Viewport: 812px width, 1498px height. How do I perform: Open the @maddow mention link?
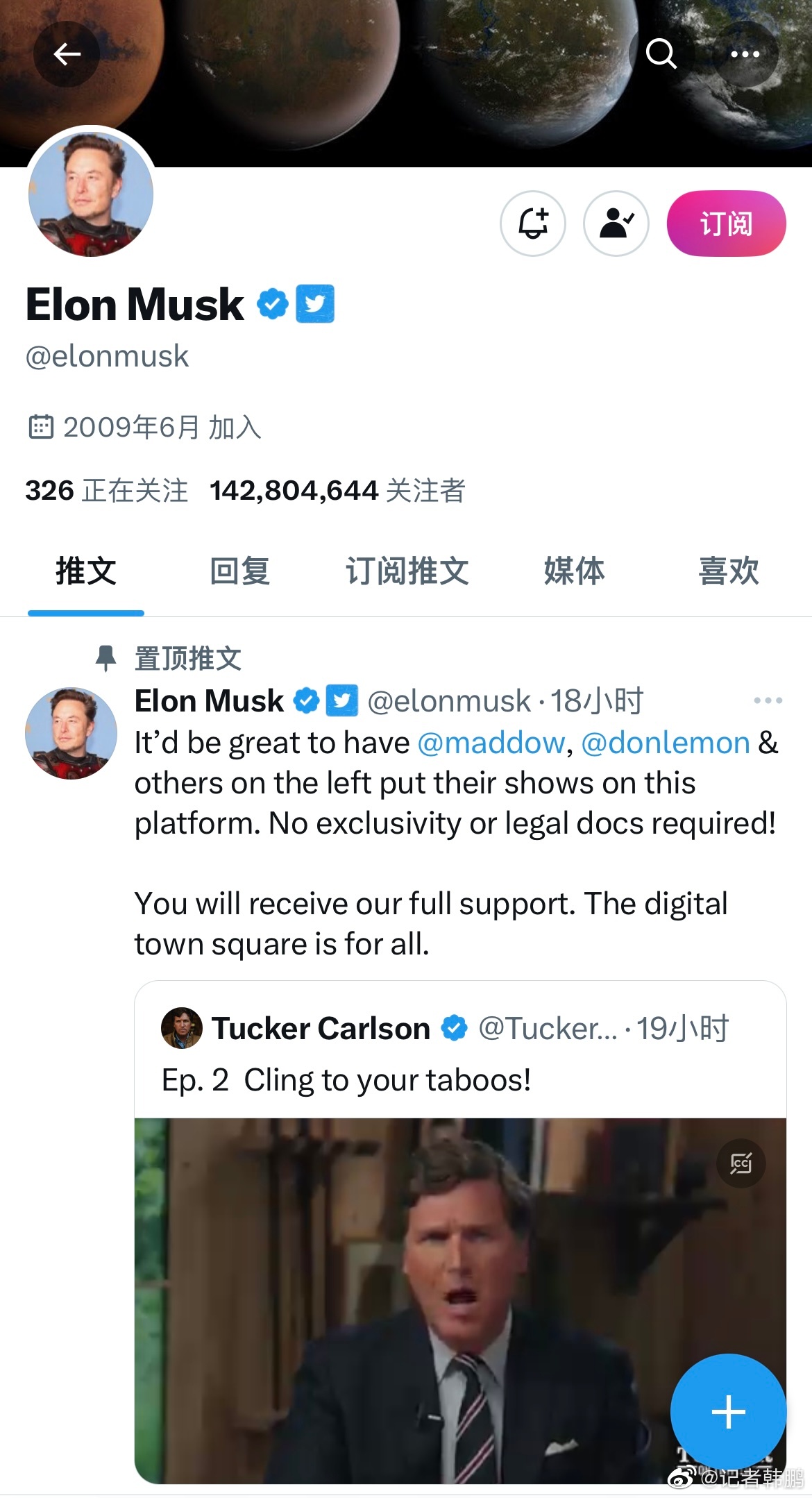pos(491,743)
